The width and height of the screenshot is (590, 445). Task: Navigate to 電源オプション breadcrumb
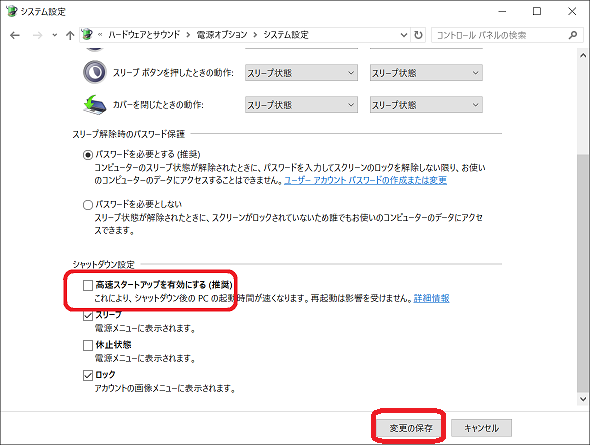(222, 35)
